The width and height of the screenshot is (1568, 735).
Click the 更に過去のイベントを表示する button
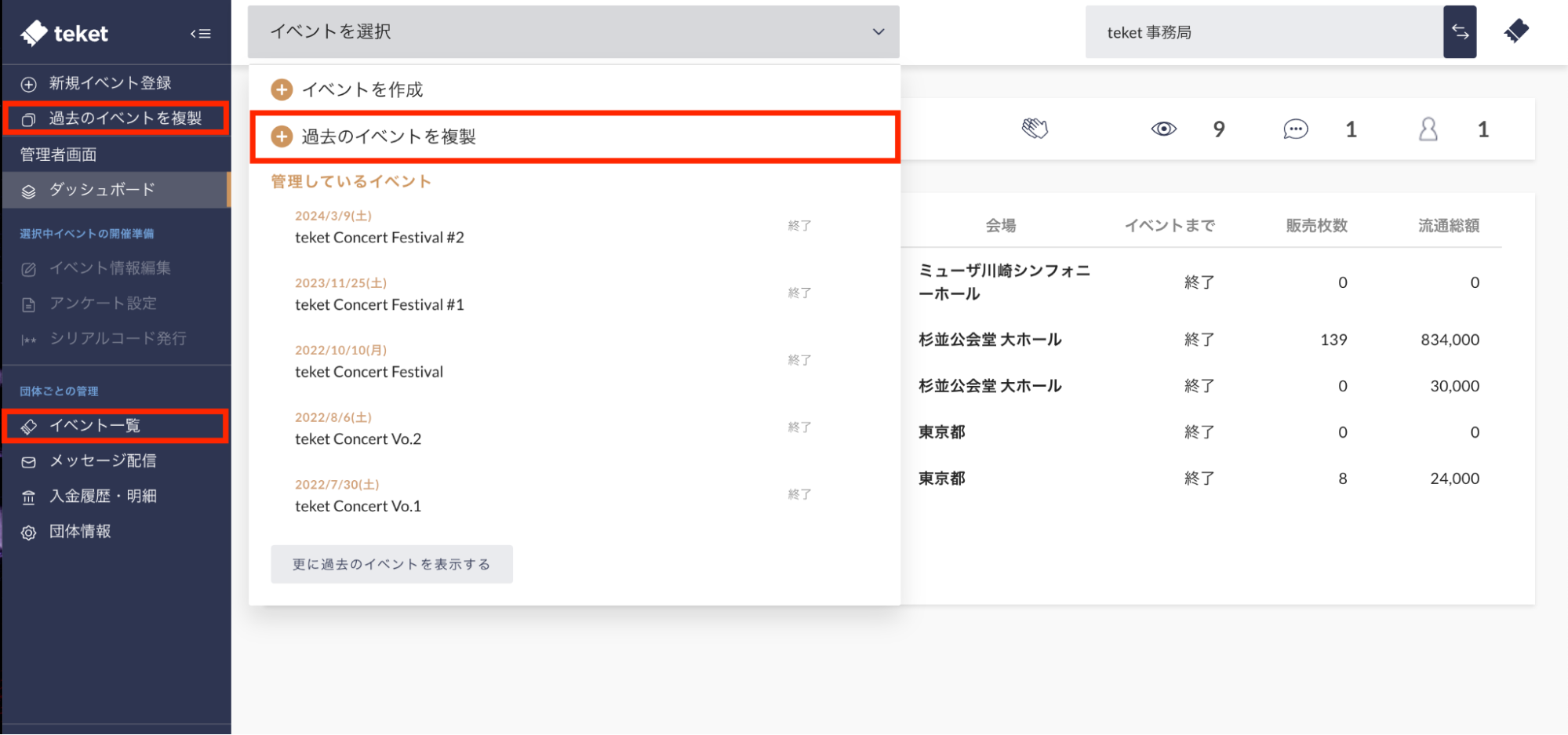tap(391, 564)
